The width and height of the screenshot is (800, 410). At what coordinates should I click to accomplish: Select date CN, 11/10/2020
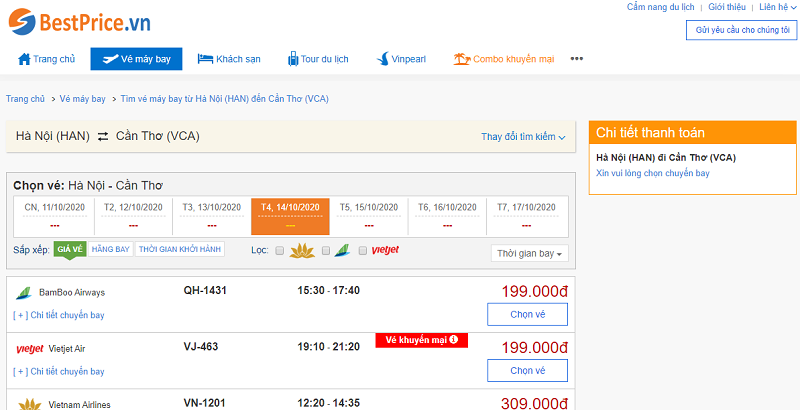click(55, 216)
